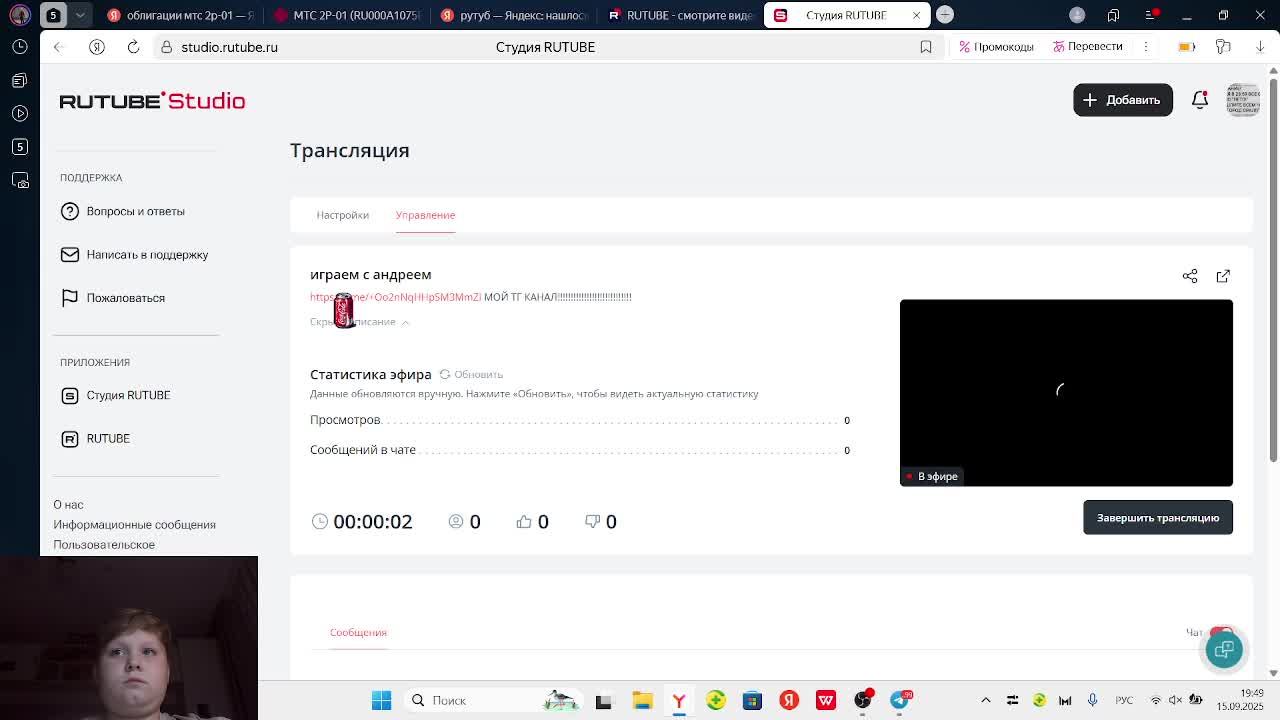Open a new browser tab
Screen dimensions: 1280x720
pyautogui.click(x=945, y=15)
